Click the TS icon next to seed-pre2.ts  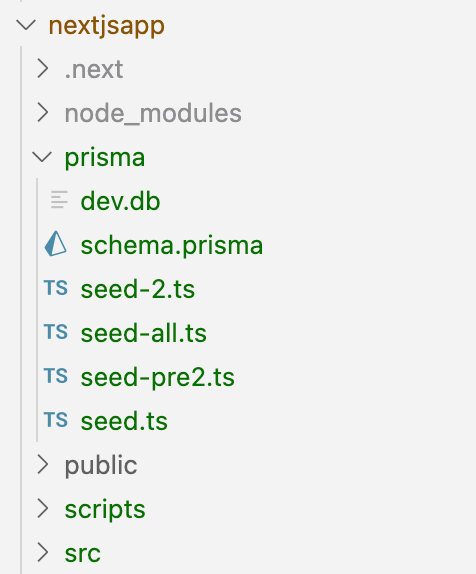[x=56, y=376]
